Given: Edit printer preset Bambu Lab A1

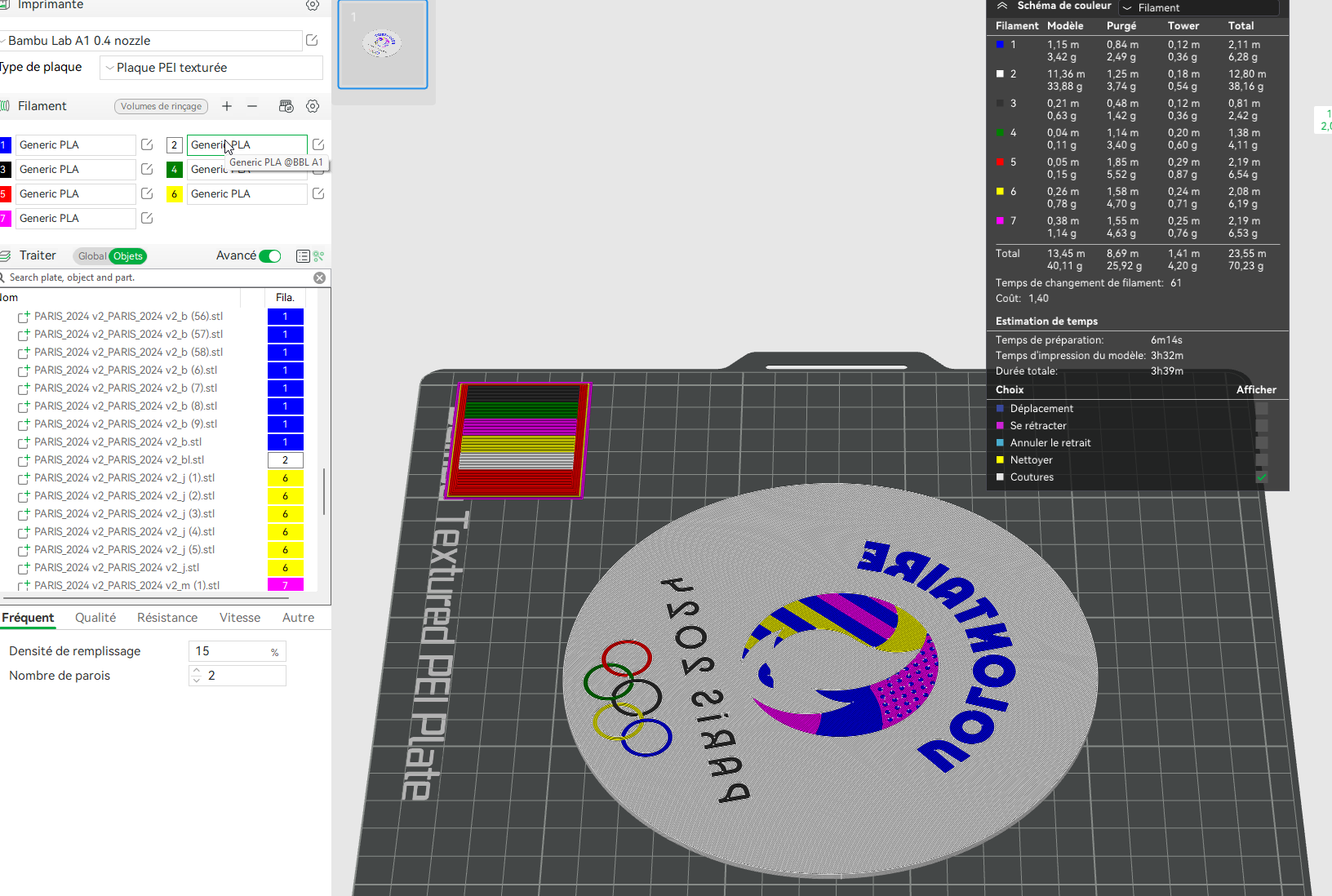Looking at the screenshot, I should click(312, 40).
